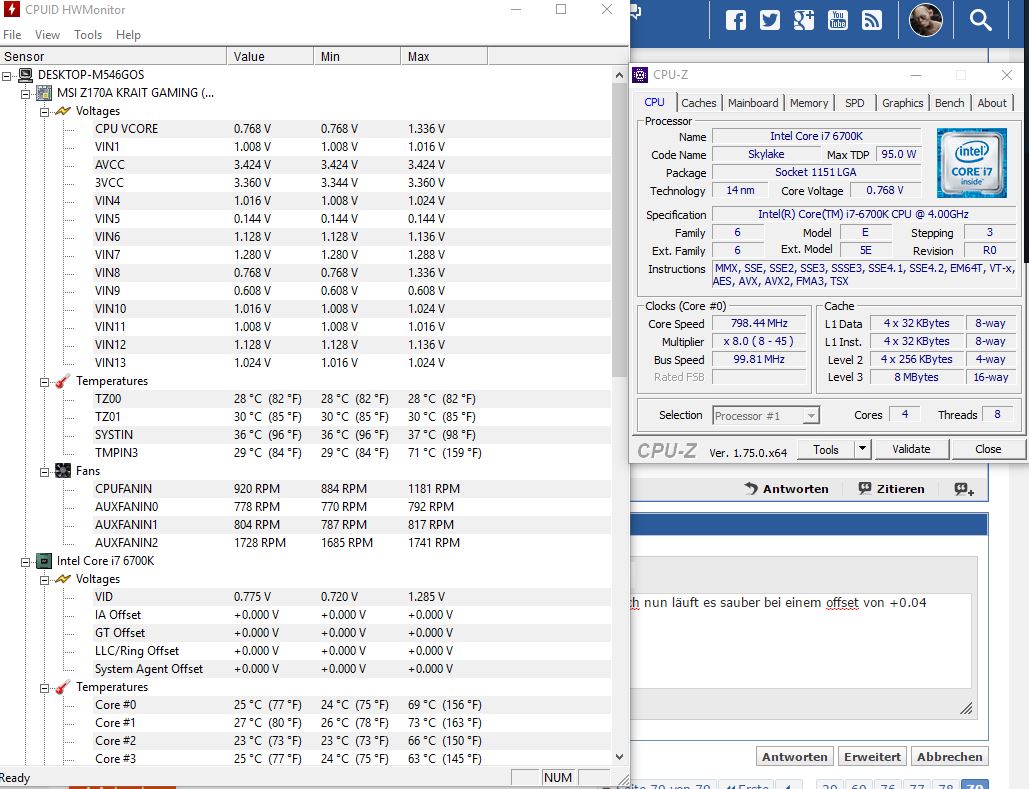Click the Max column header
1029x789 pixels.
(x=444, y=56)
